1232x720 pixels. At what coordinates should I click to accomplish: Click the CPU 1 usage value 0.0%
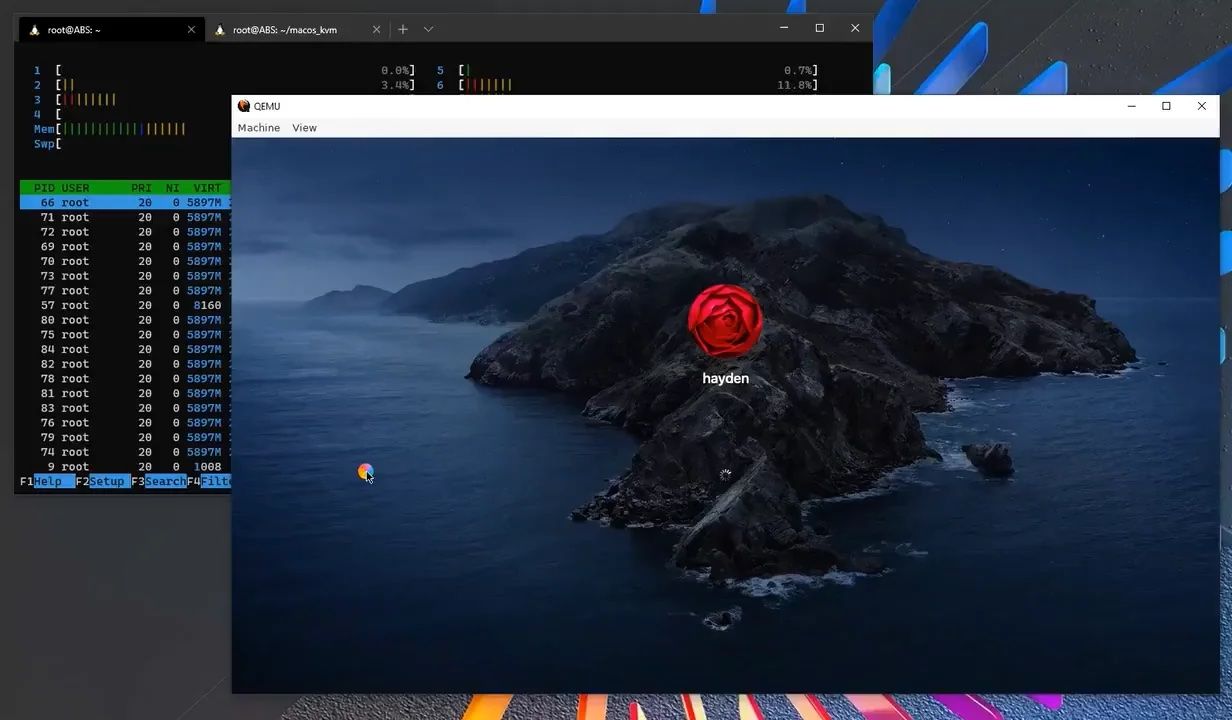pyautogui.click(x=396, y=70)
